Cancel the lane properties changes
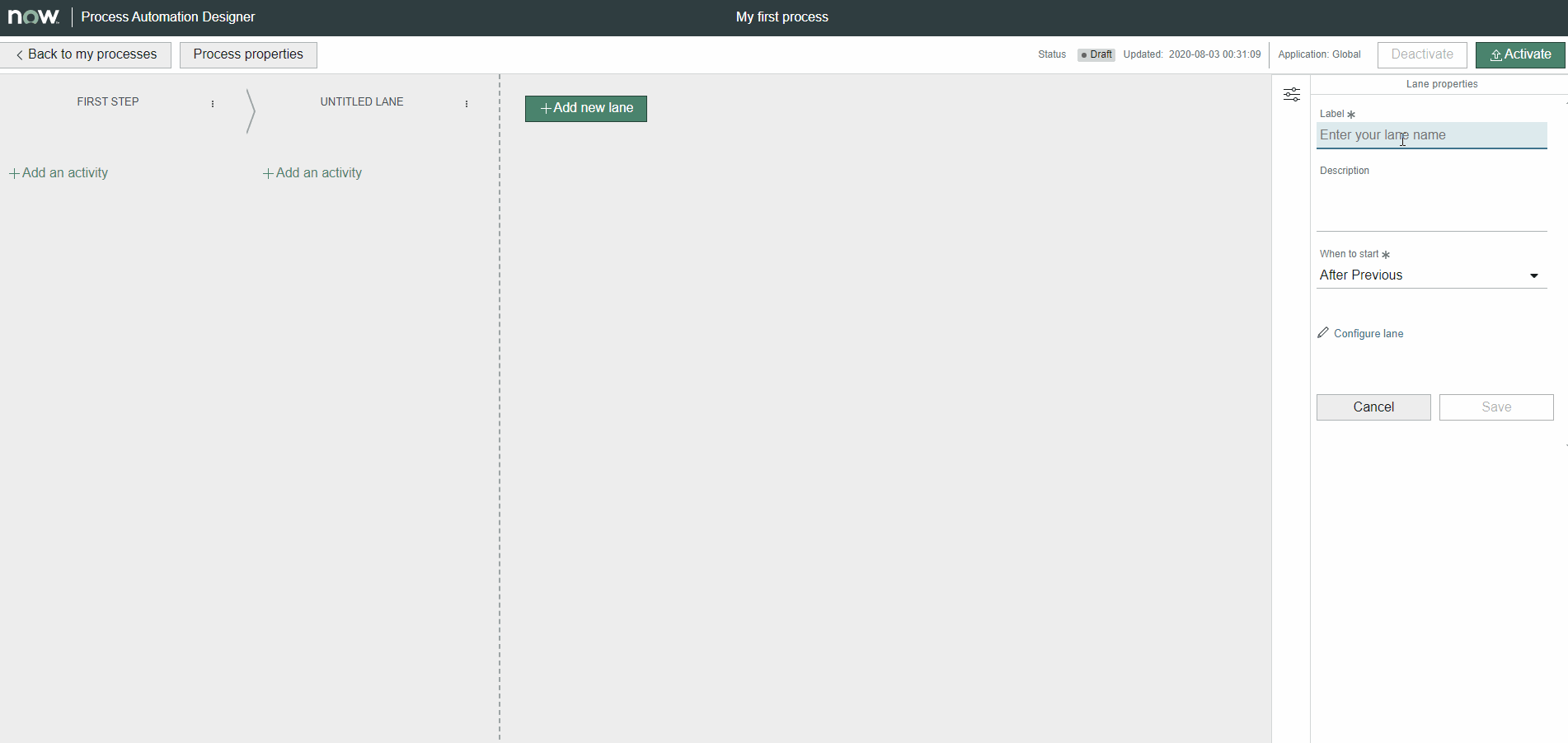This screenshot has width=1568, height=743. (1373, 407)
